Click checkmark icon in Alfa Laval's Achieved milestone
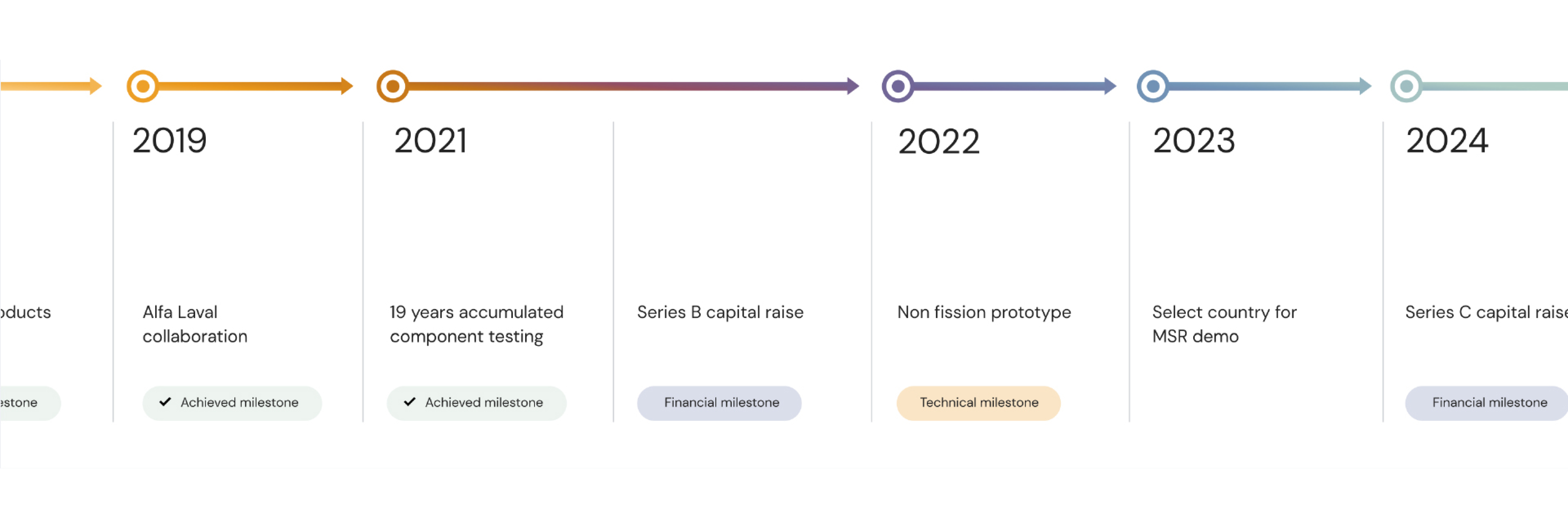The image size is (1568, 505). pos(165,402)
